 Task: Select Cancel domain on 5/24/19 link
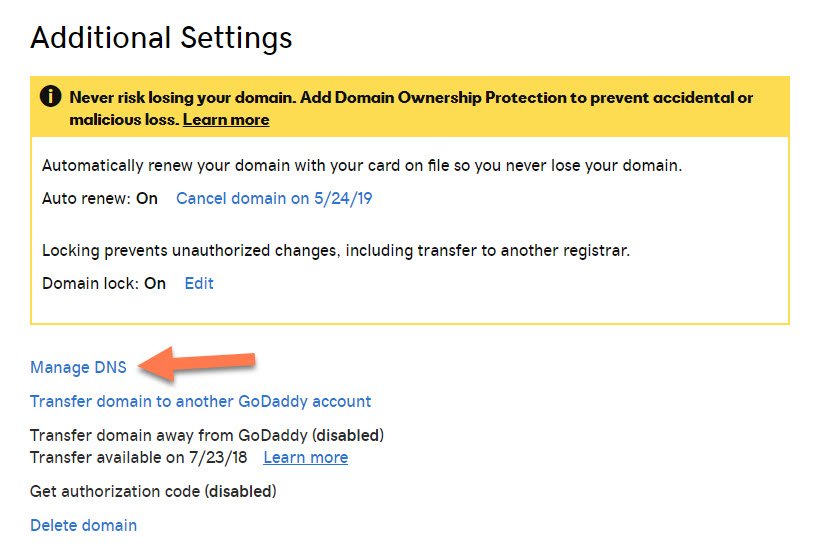pyautogui.click(x=274, y=198)
